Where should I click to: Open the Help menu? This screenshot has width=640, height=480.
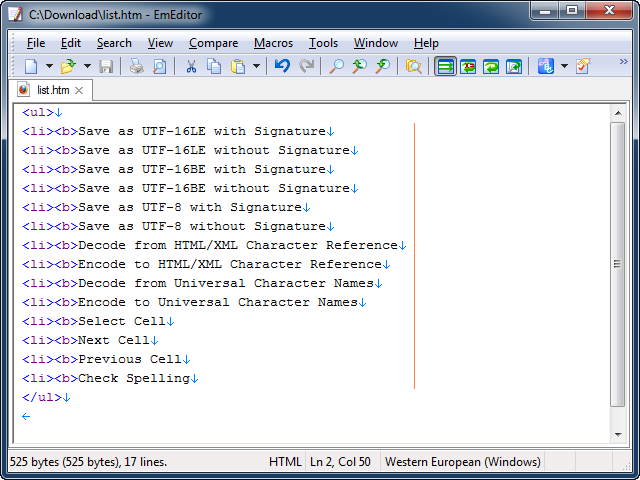pyautogui.click(x=426, y=43)
